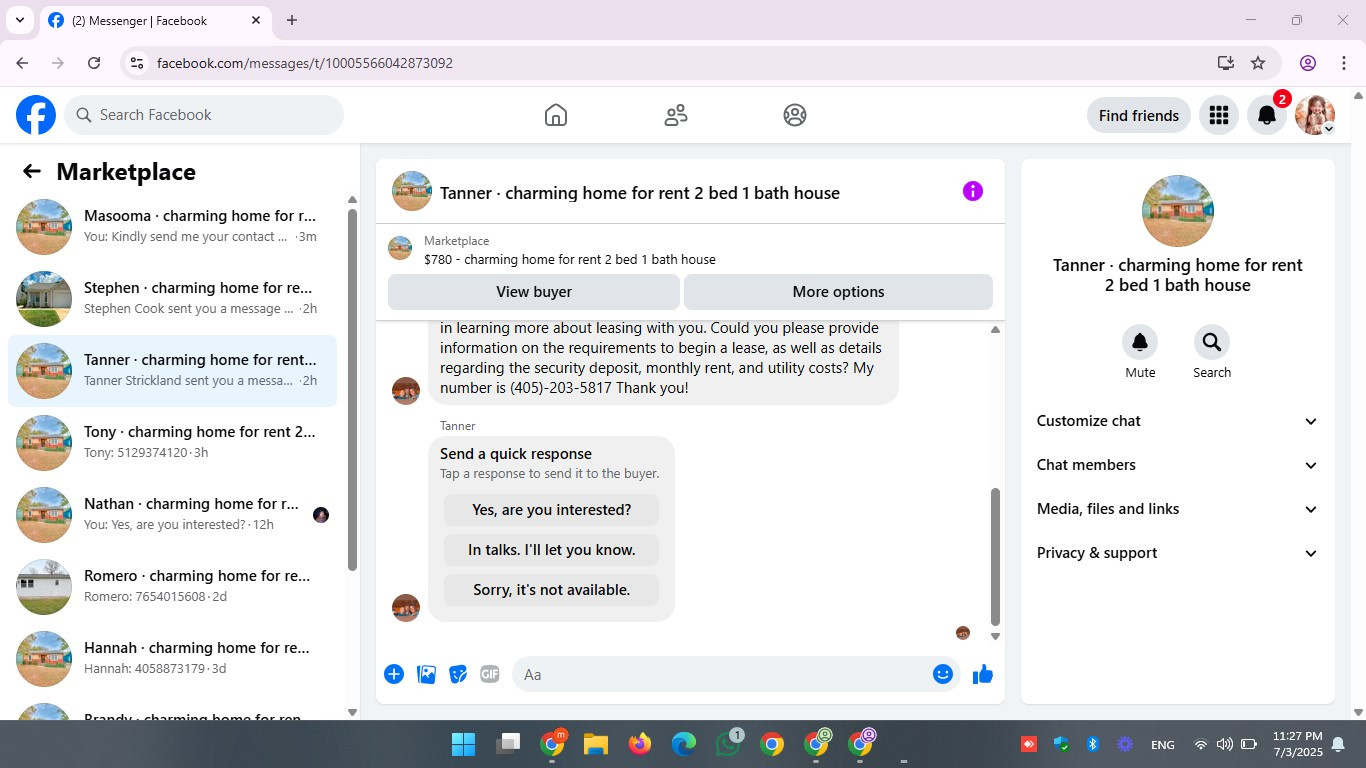Open more actions plus icon in composer
Screen dimensions: 1366x768
click(394, 674)
